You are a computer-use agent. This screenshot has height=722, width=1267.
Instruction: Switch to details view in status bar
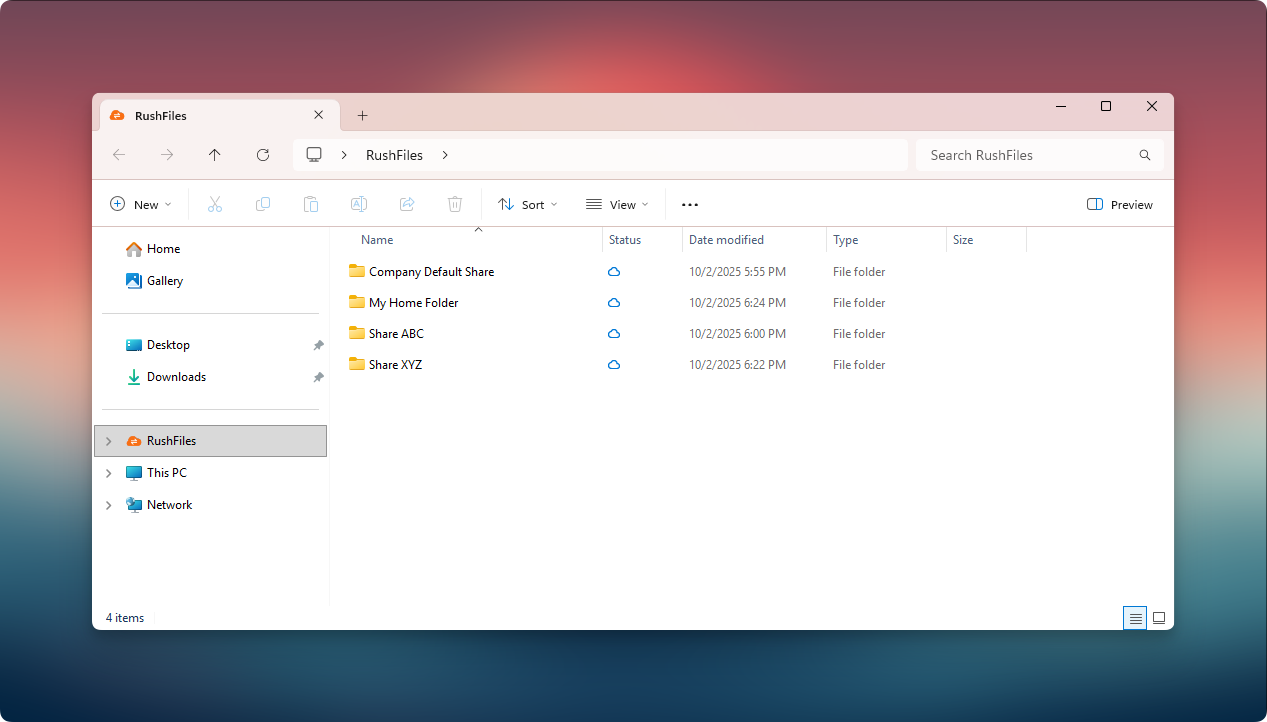click(1135, 618)
